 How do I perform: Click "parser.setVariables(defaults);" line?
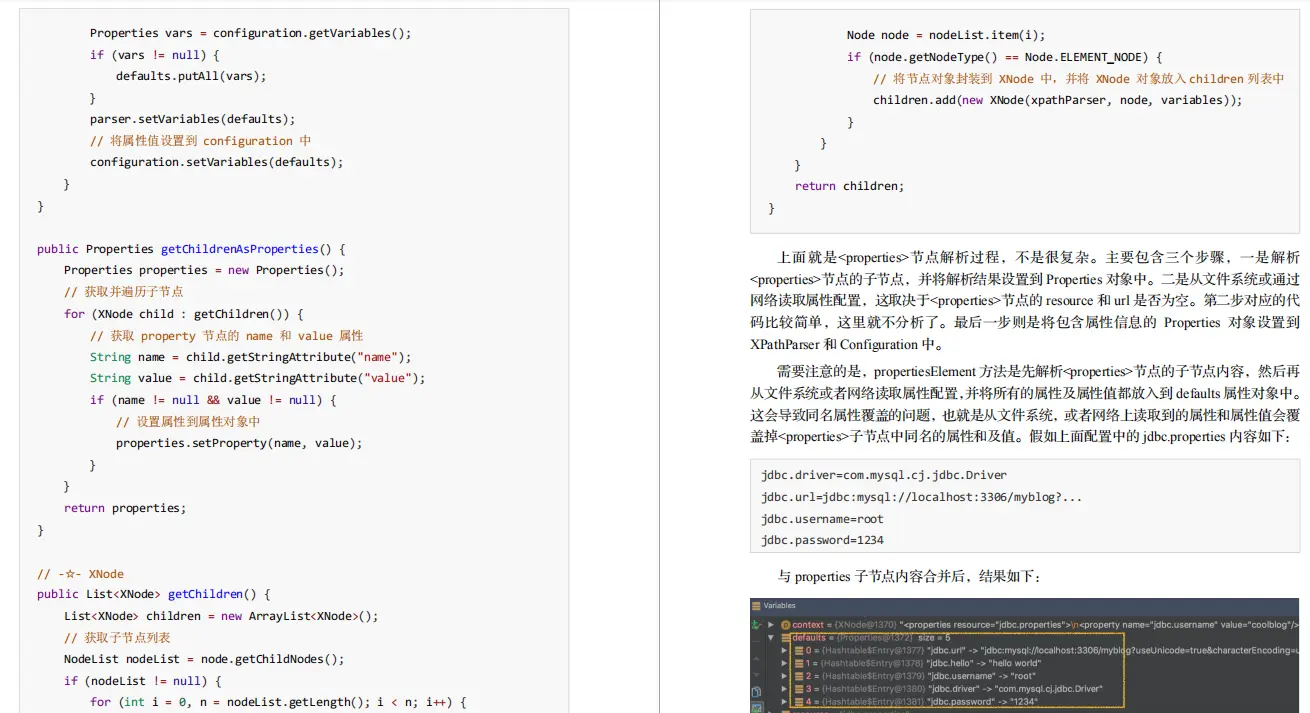point(193,119)
